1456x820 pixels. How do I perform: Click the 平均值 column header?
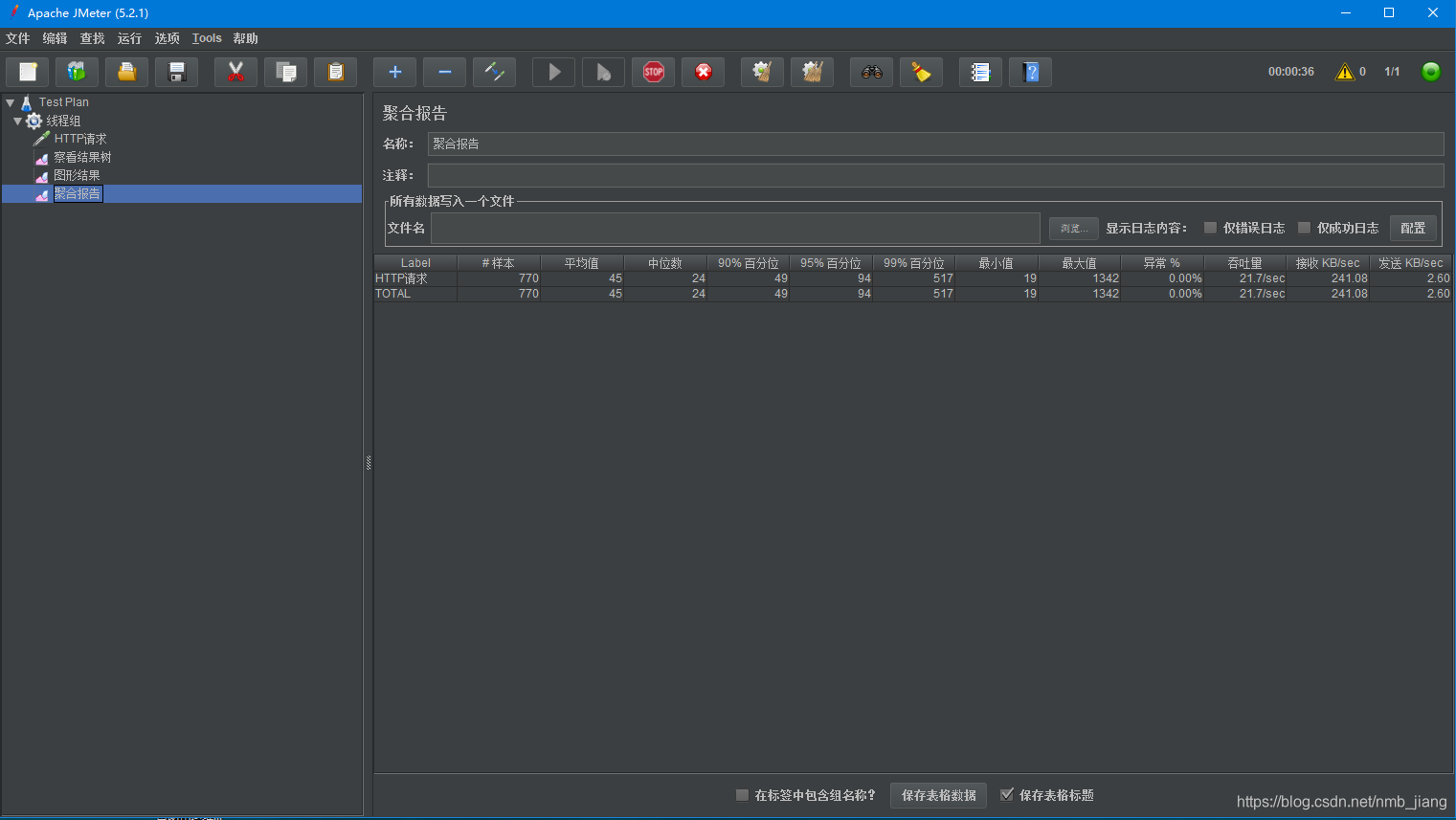[x=582, y=262]
